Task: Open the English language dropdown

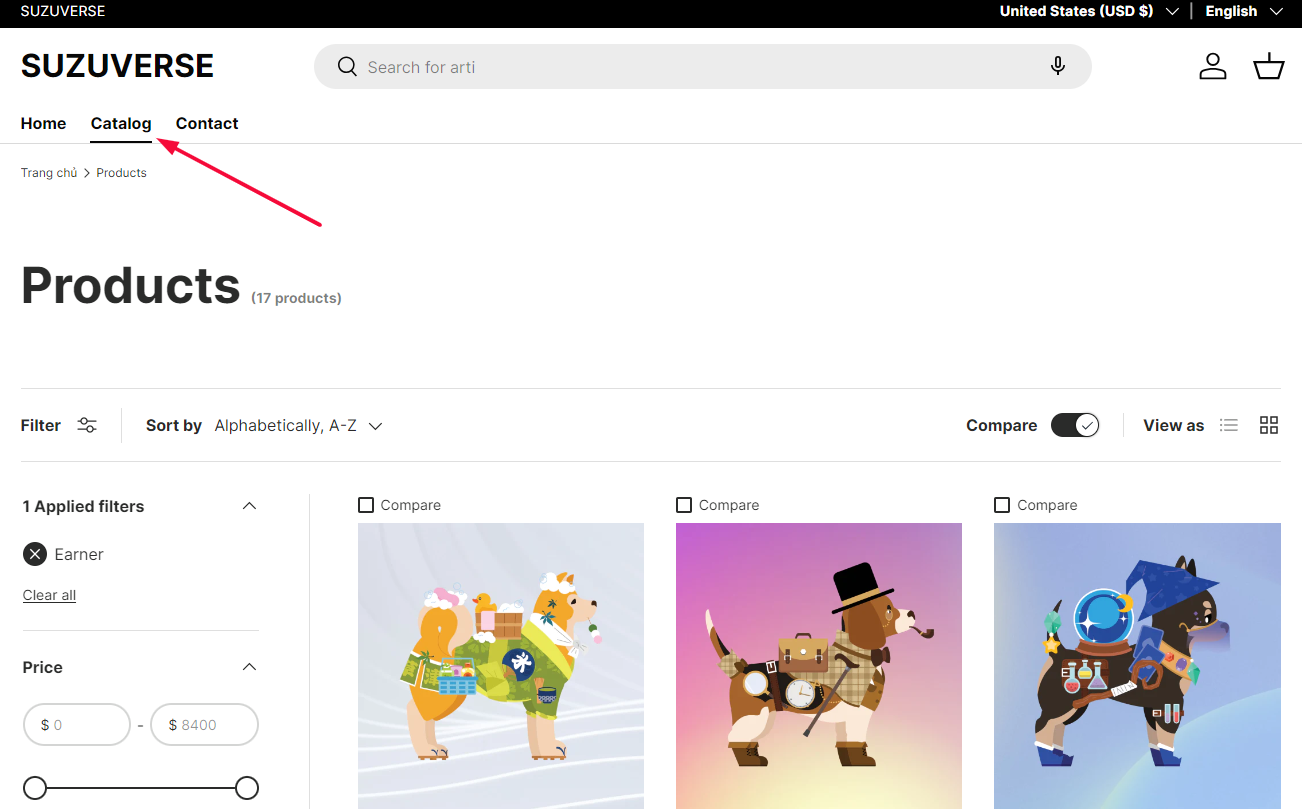Action: (1244, 11)
